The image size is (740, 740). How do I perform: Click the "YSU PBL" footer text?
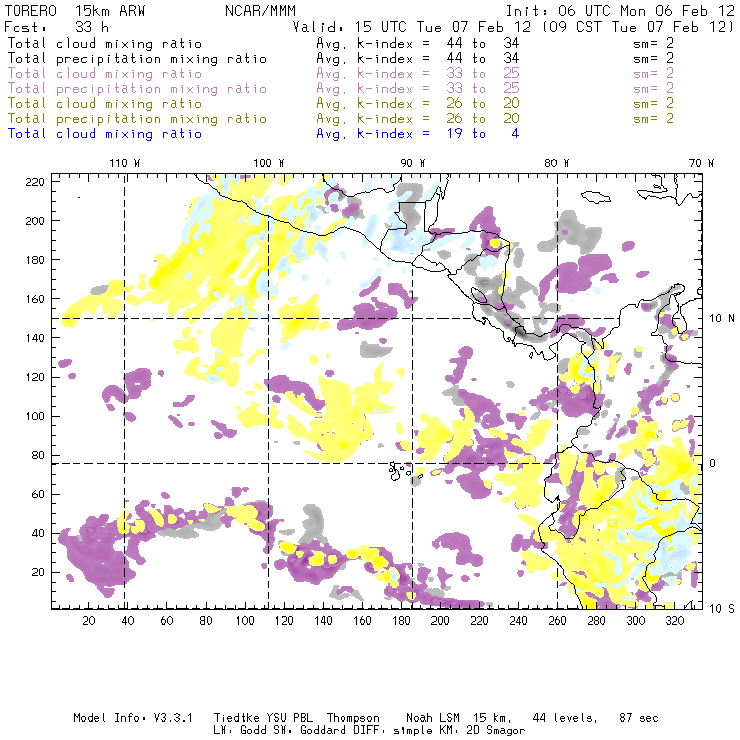point(289,718)
